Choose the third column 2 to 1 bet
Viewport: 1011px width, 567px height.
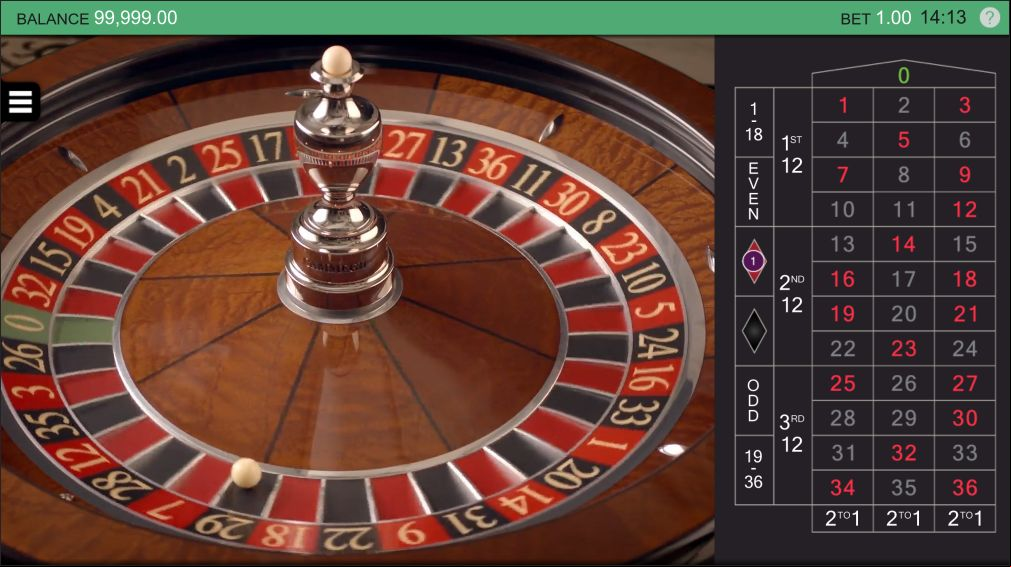point(965,518)
